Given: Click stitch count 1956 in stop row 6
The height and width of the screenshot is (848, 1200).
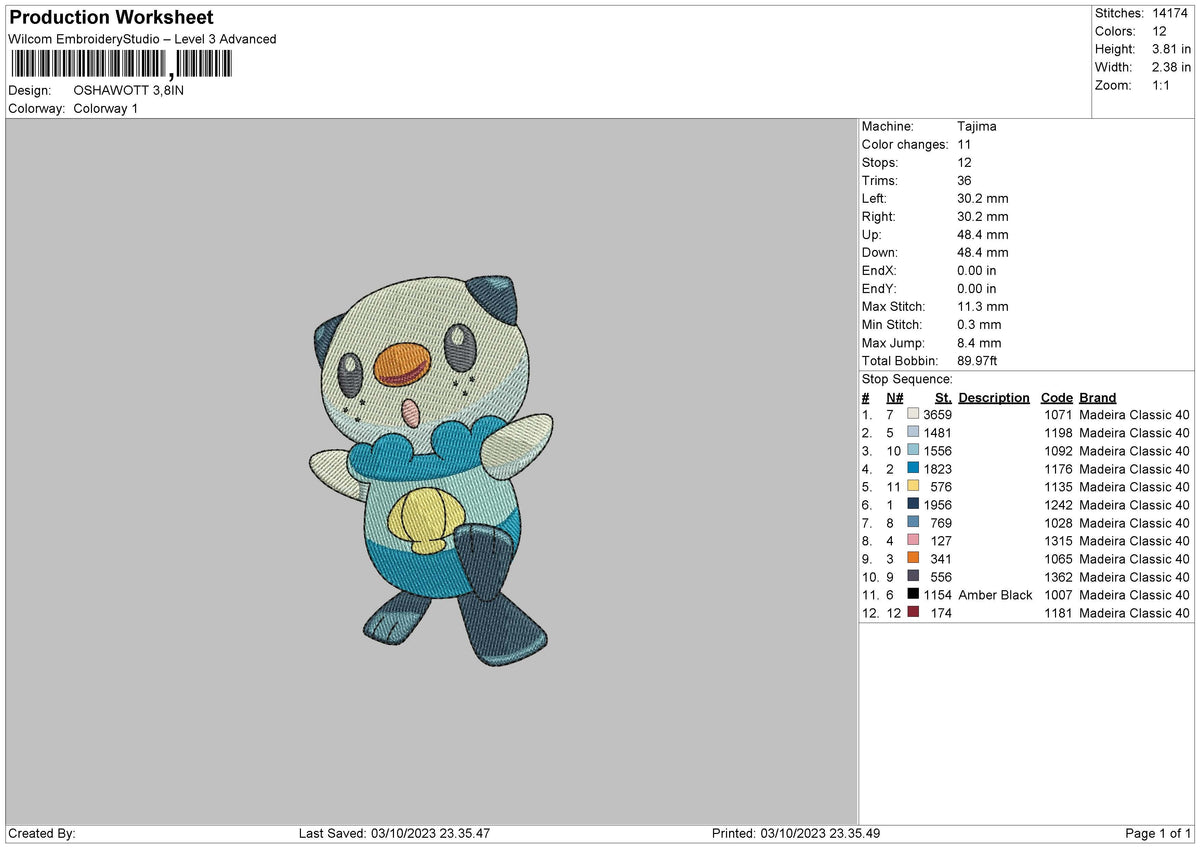Looking at the screenshot, I should 938,505.
